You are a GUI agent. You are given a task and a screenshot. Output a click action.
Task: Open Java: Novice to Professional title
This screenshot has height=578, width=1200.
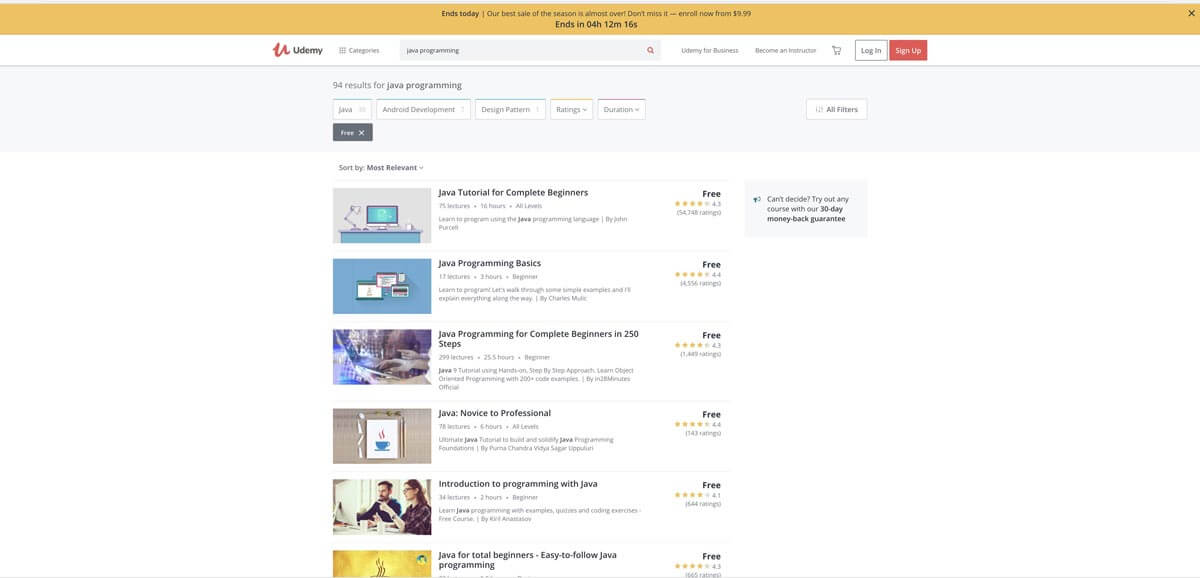495,413
